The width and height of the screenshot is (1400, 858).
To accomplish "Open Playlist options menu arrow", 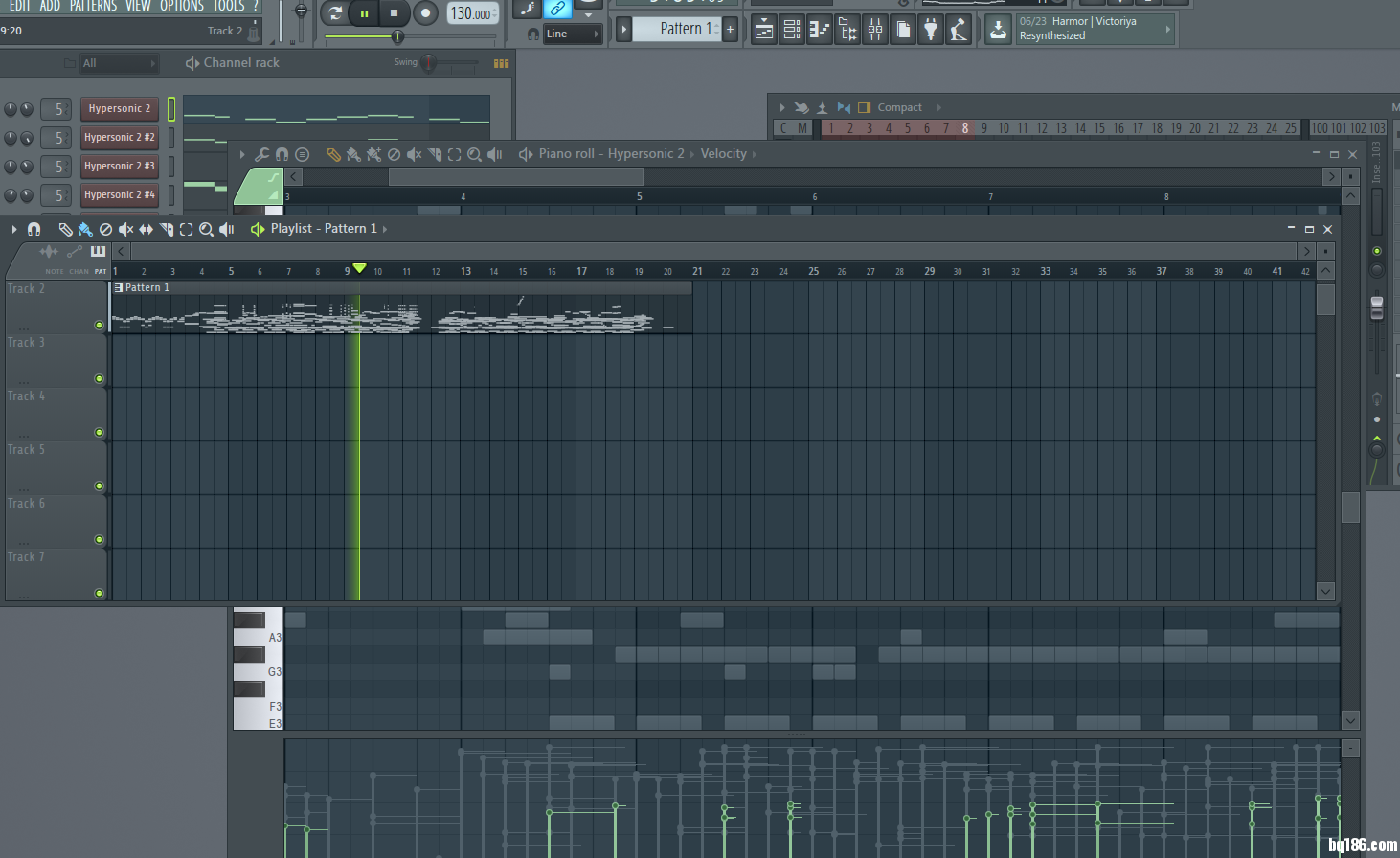I will point(14,229).
